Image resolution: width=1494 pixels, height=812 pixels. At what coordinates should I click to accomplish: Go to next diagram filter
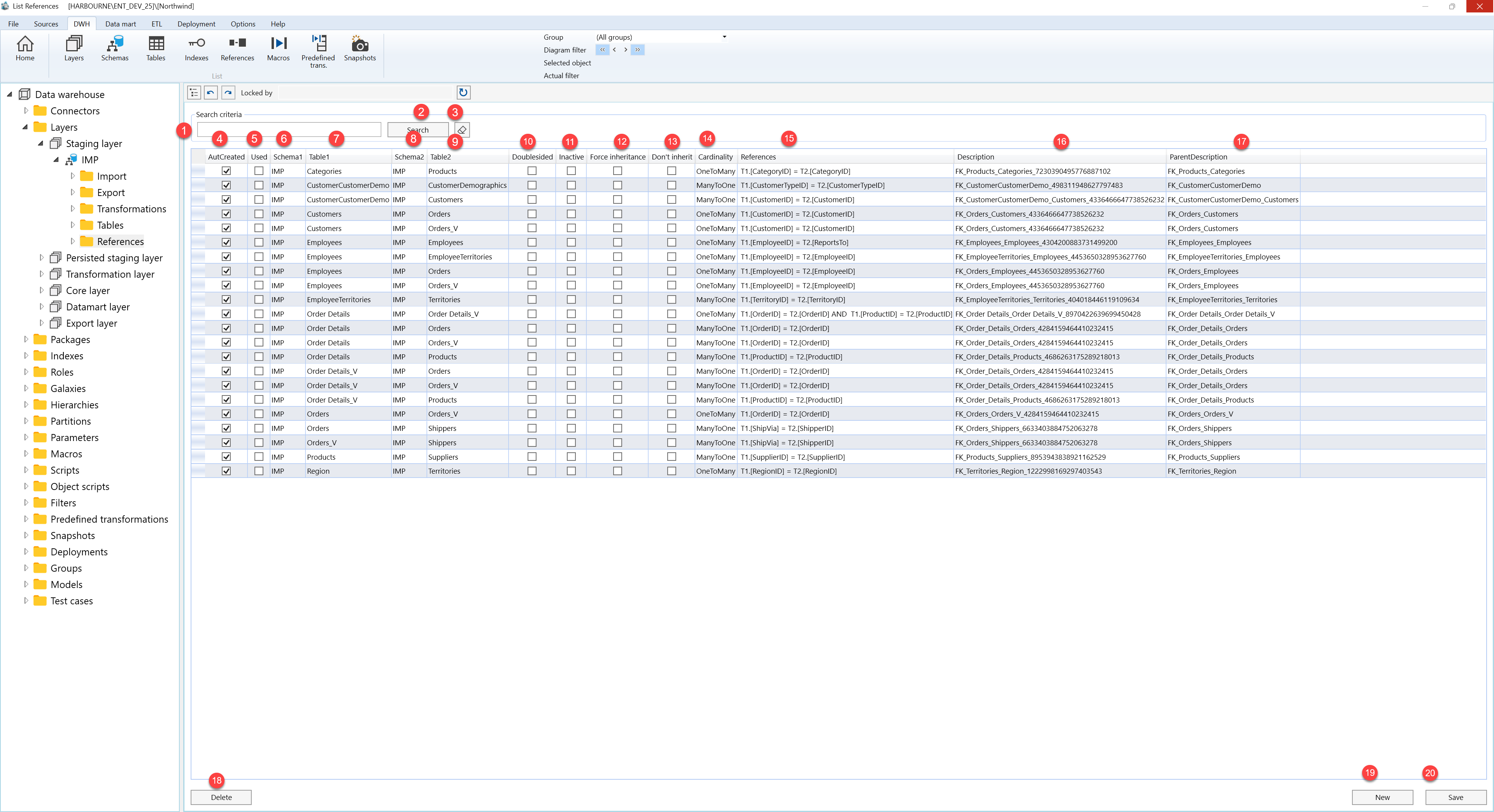point(625,50)
